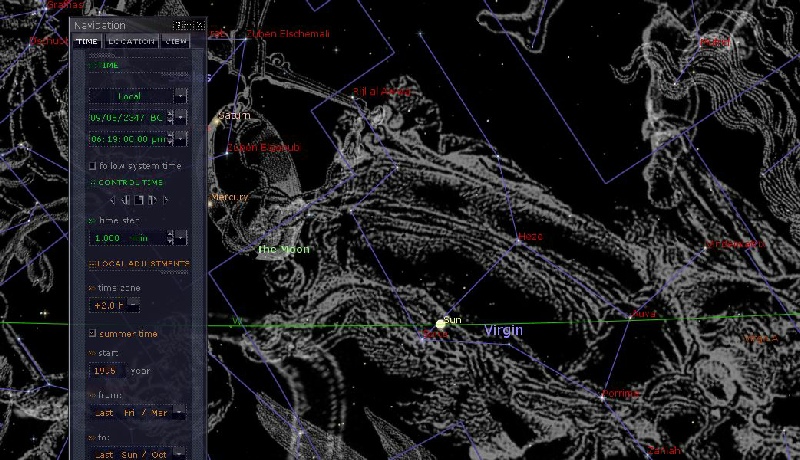Open the time step unit dropdown

click(181, 238)
